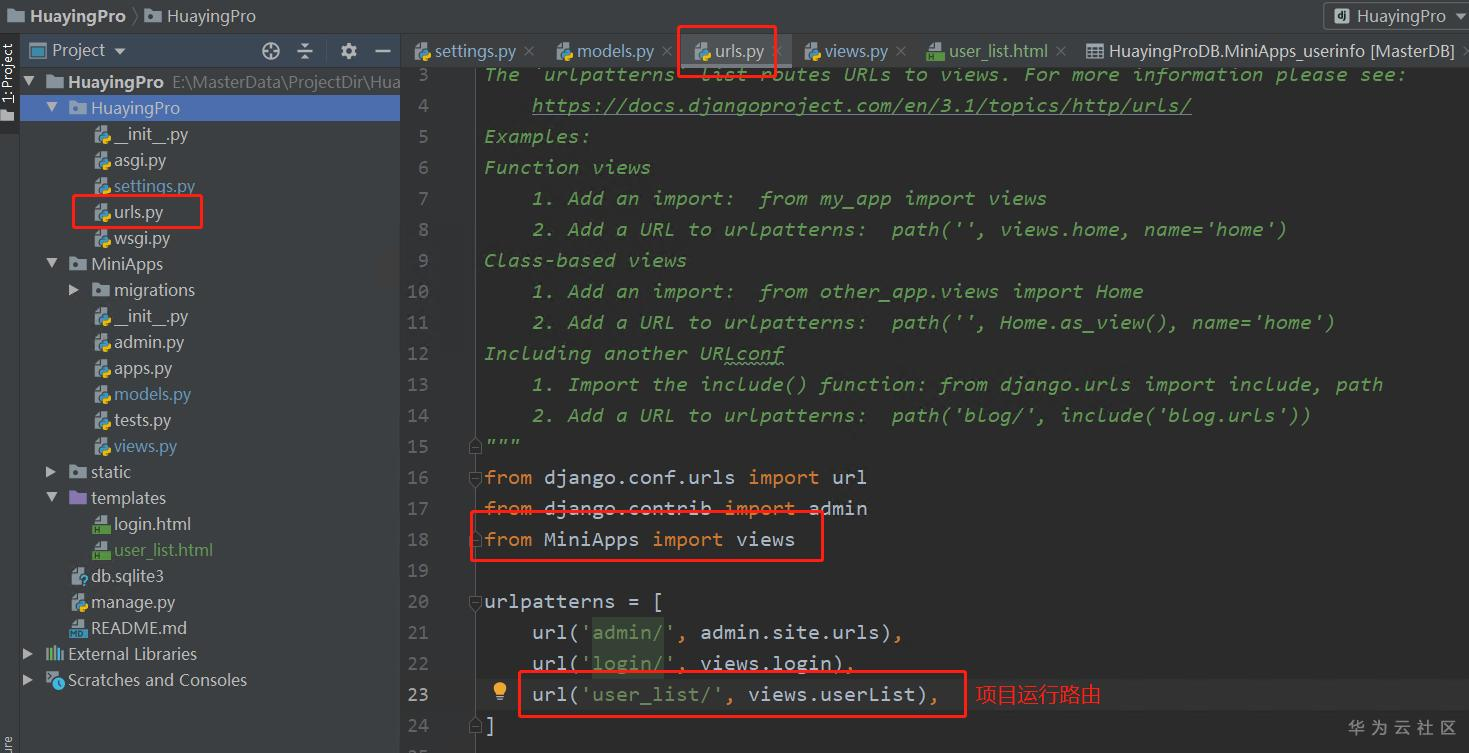
Task: Fold urlpatterns list at line 20
Action: [475, 601]
